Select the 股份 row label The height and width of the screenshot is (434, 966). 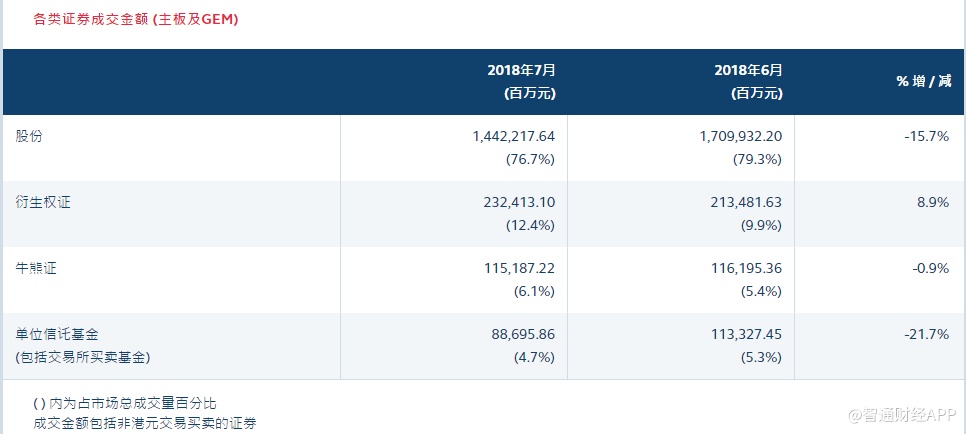pos(29,136)
